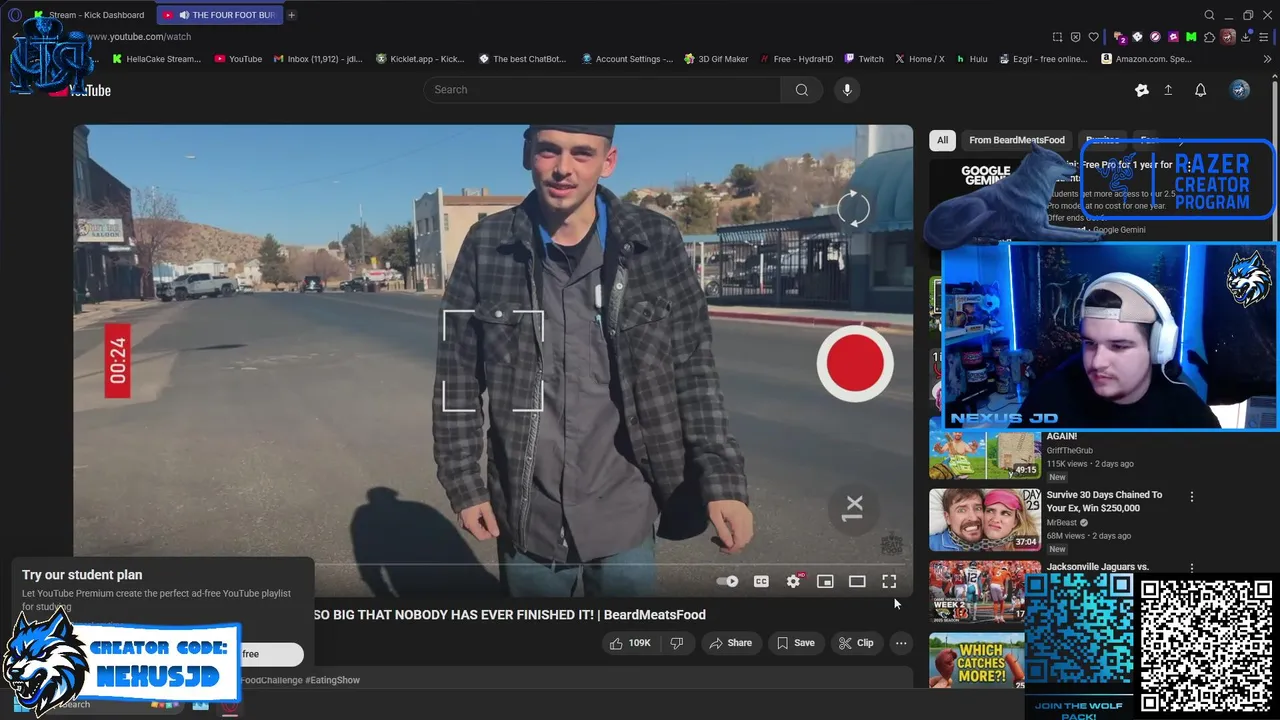Open browser downloads icon
This screenshot has height=720, width=1280.
click(x=1247, y=37)
